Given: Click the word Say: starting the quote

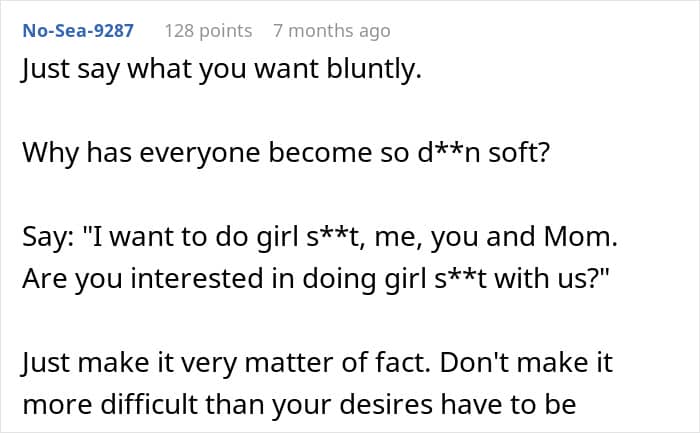Looking at the screenshot, I should coord(49,237).
